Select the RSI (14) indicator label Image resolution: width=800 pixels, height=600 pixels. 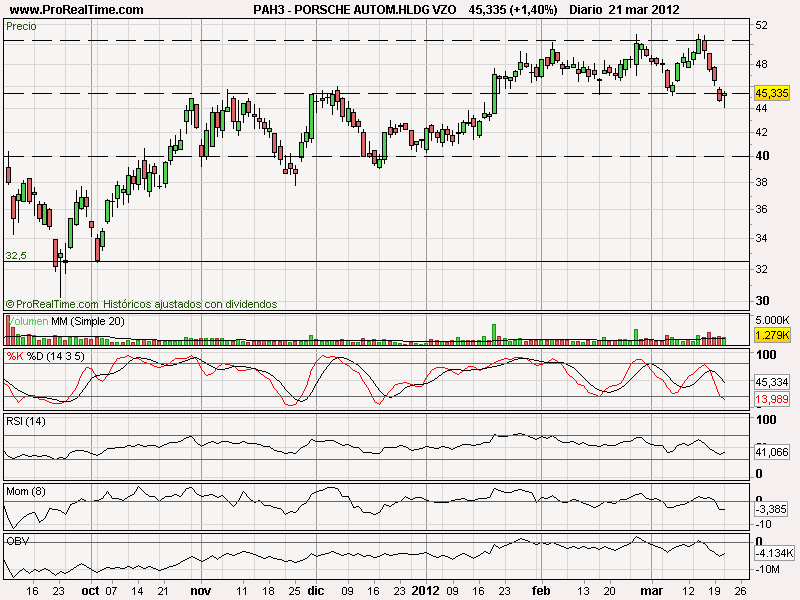(x=26, y=421)
